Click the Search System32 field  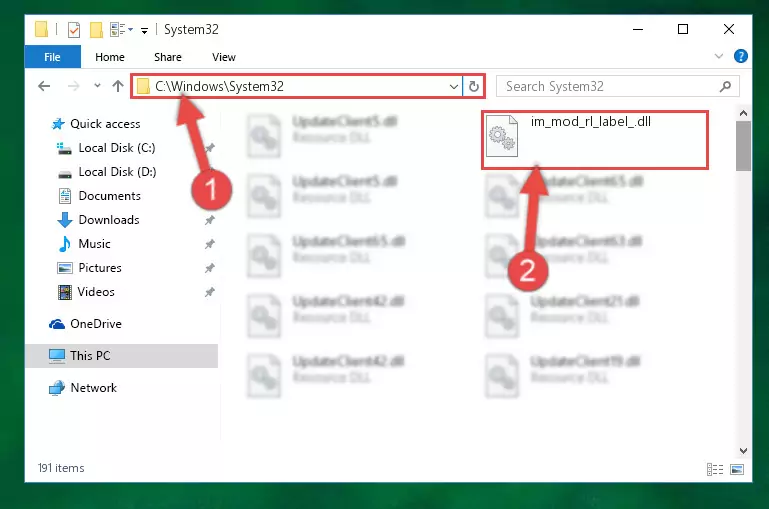(617, 86)
